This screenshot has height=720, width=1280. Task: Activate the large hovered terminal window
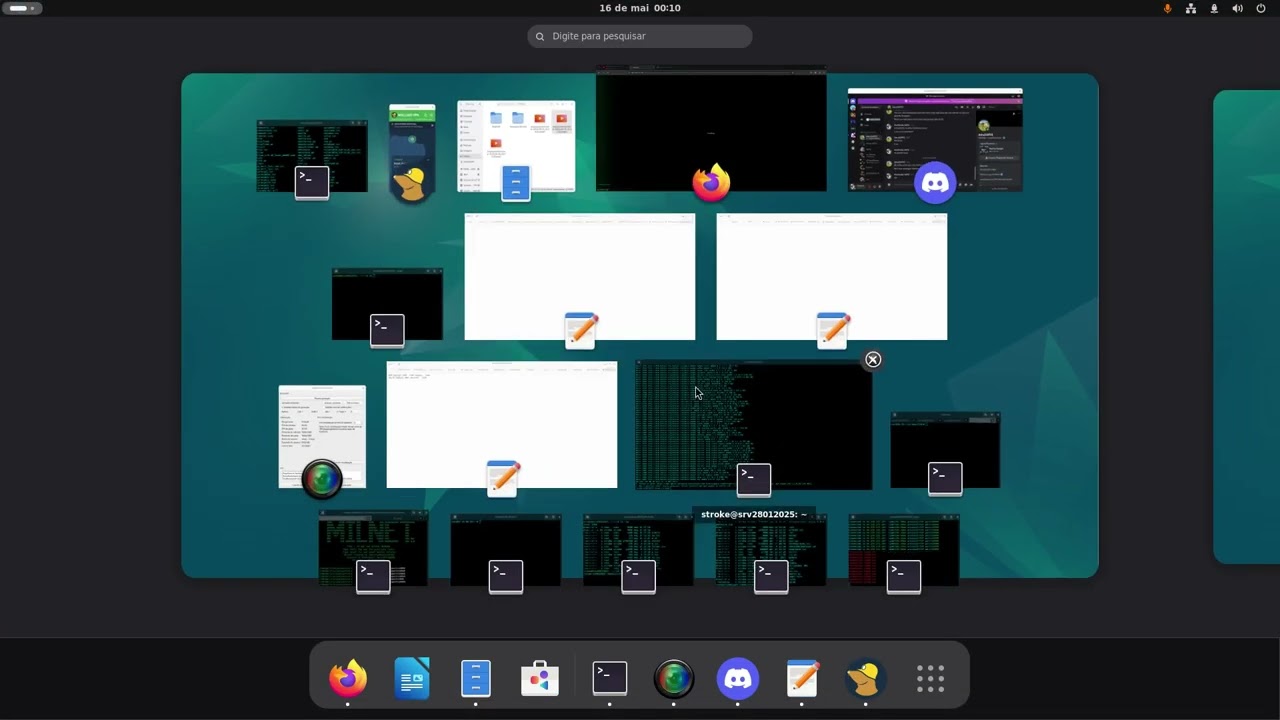(x=753, y=425)
